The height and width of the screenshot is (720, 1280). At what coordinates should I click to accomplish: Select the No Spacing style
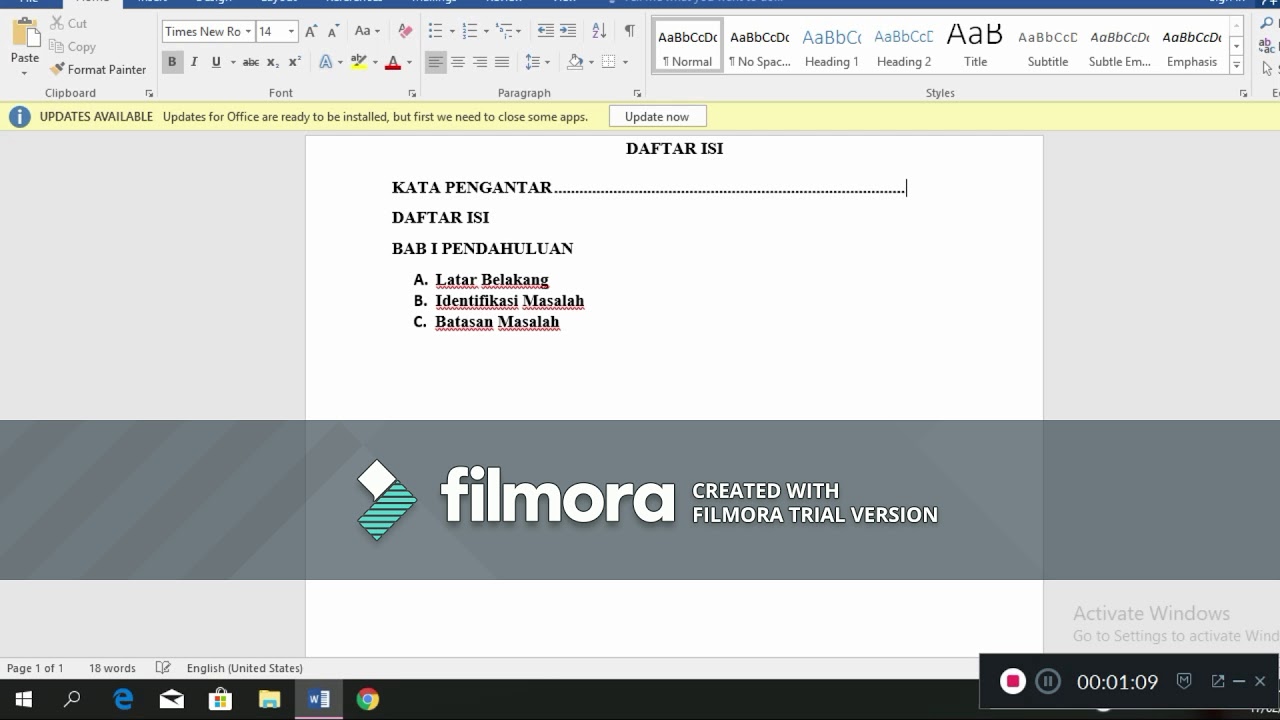pyautogui.click(x=760, y=46)
